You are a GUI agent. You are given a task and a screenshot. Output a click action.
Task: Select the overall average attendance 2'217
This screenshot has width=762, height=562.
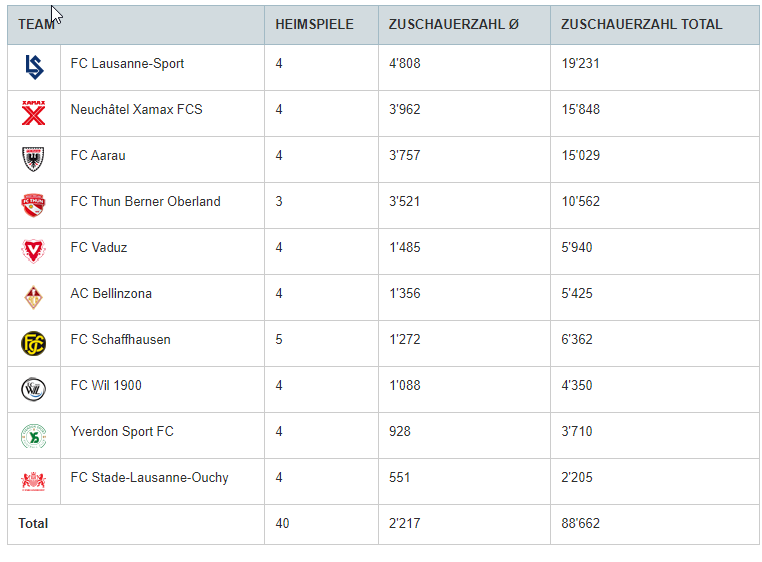click(404, 524)
